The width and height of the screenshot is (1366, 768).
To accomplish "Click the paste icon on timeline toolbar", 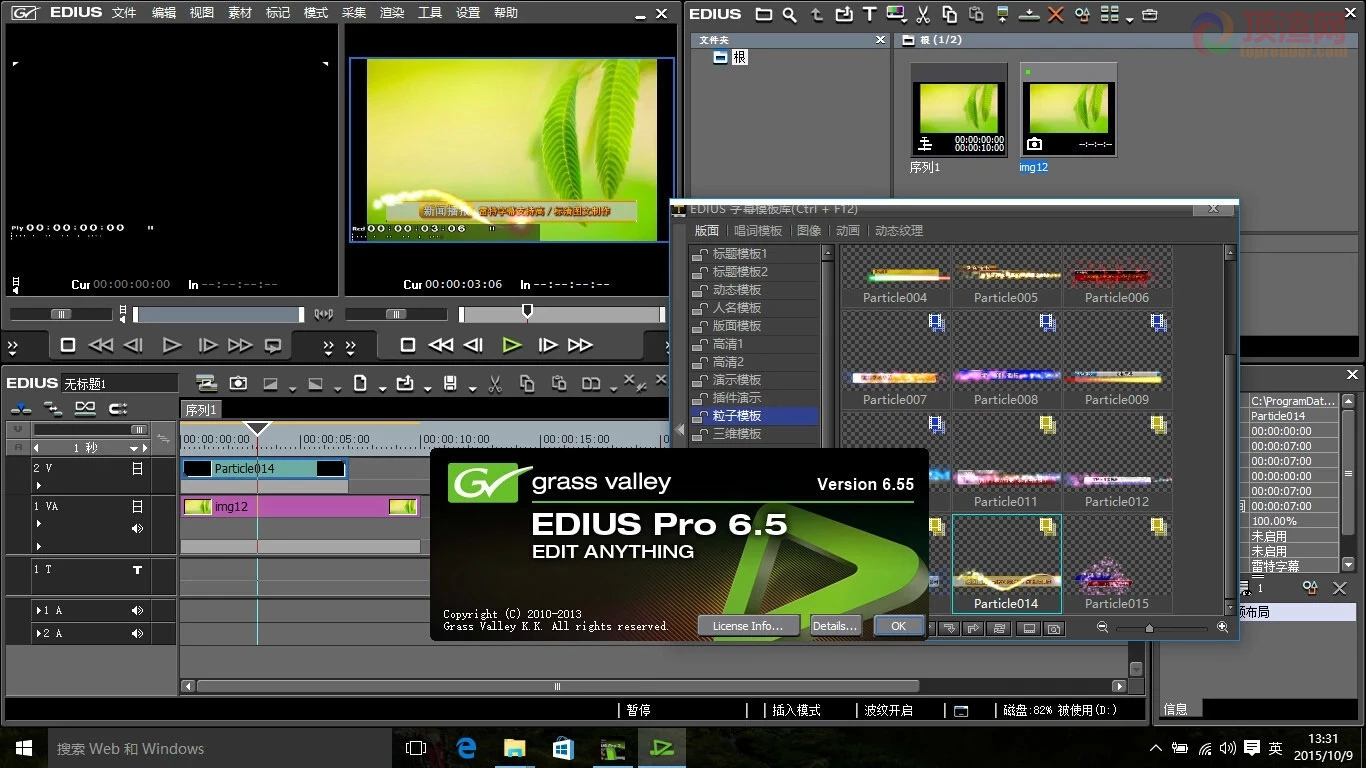I will (x=559, y=383).
